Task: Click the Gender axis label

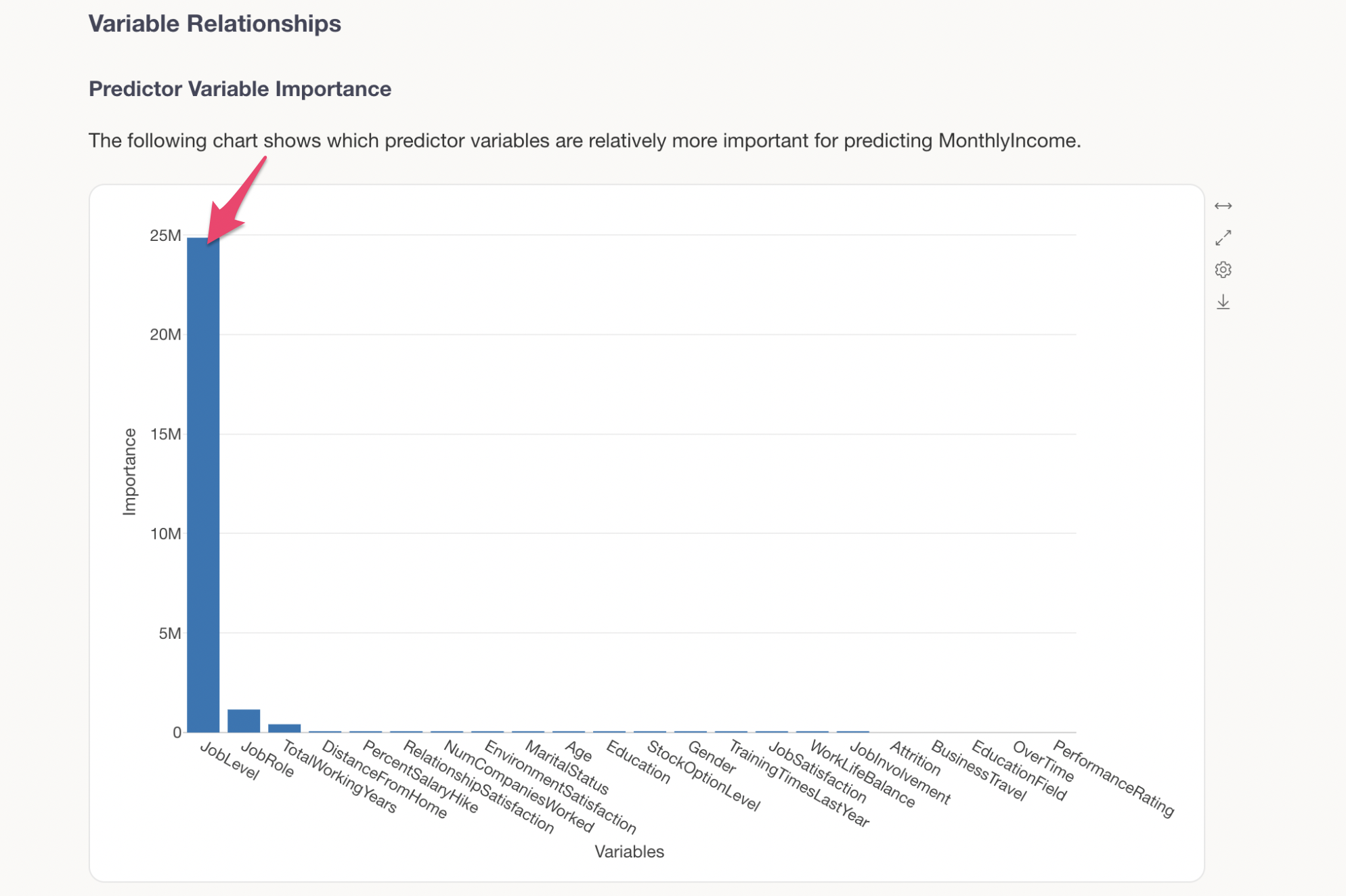Action: click(x=711, y=757)
